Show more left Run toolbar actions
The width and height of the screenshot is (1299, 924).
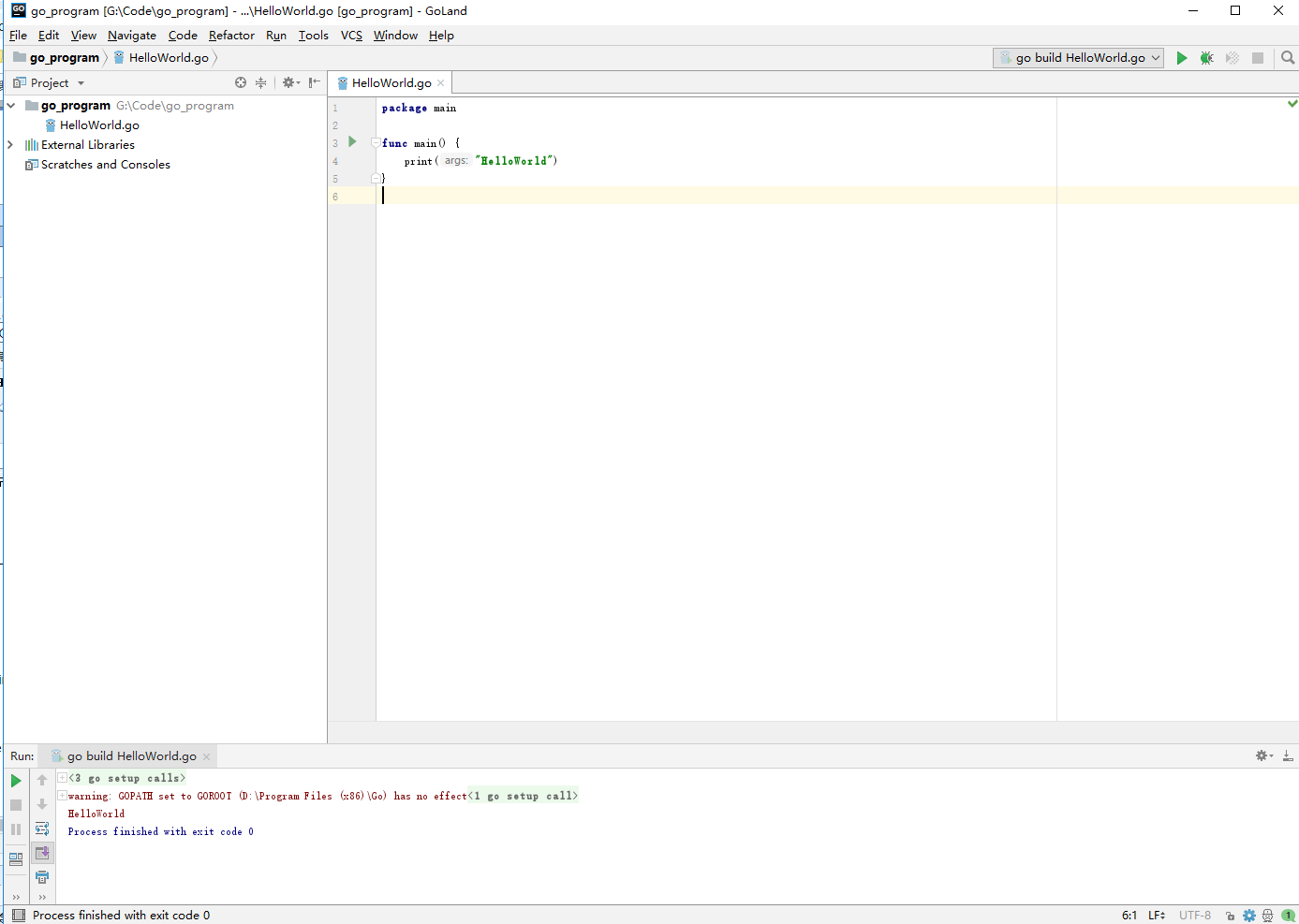[x=16, y=897]
